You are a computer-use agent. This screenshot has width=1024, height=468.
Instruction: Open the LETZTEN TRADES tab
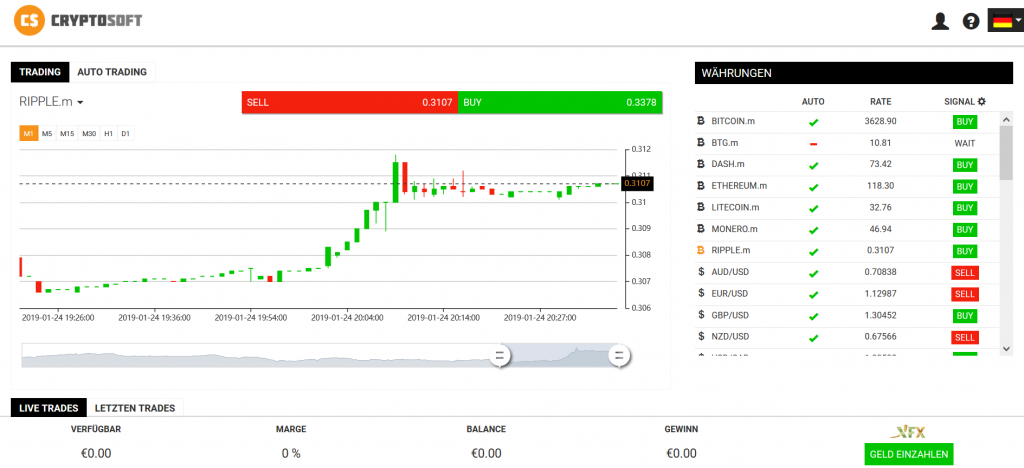[135, 408]
